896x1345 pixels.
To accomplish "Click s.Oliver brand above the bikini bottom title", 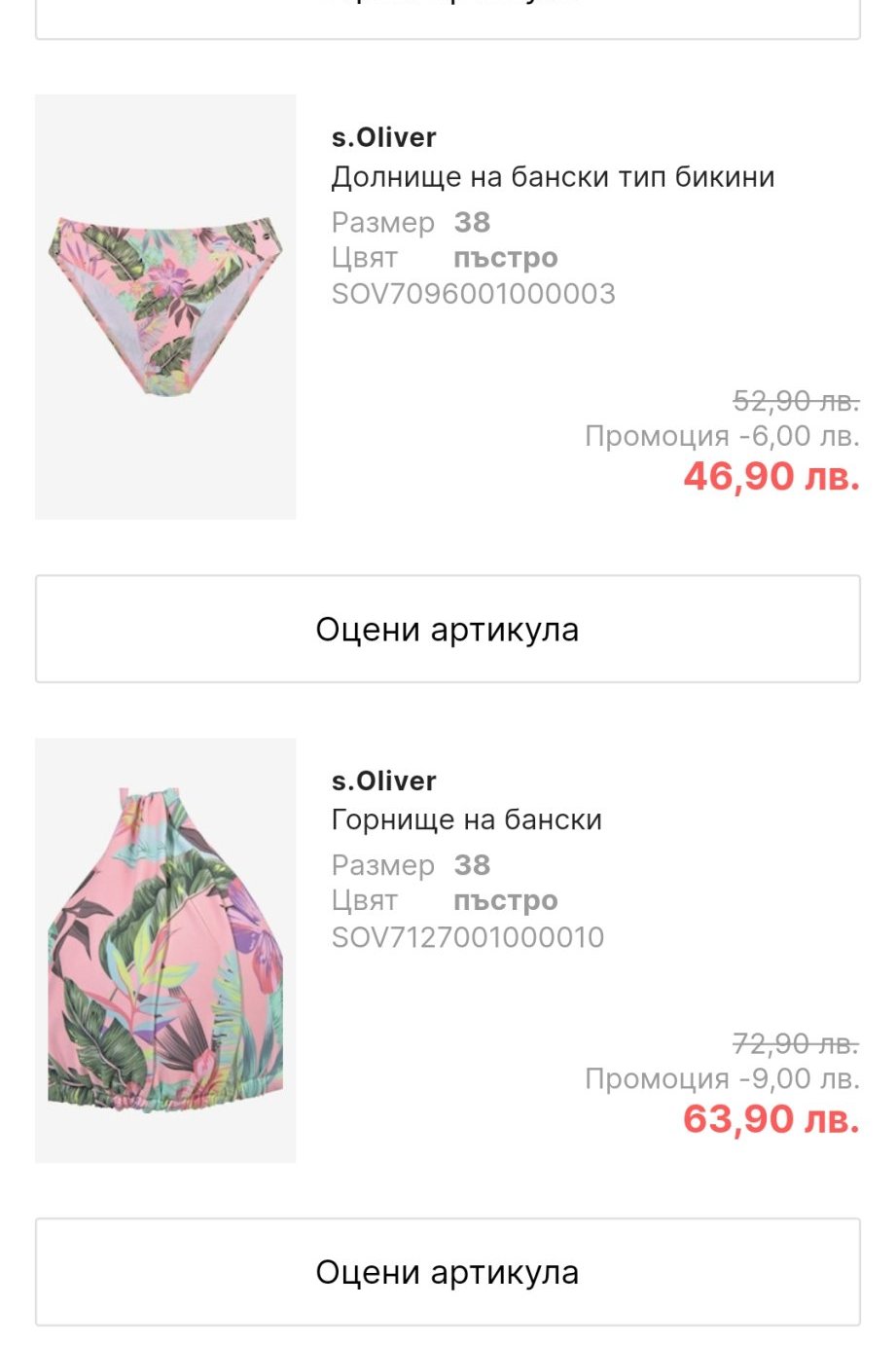I will 383,137.
